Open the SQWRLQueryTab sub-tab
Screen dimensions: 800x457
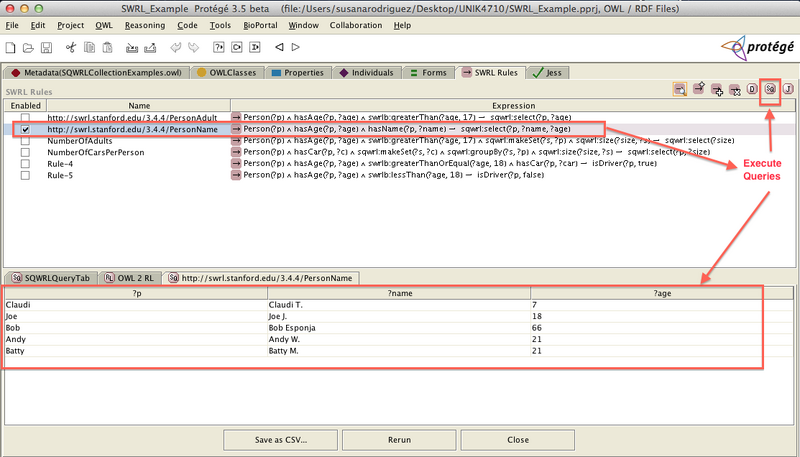(51, 278)
